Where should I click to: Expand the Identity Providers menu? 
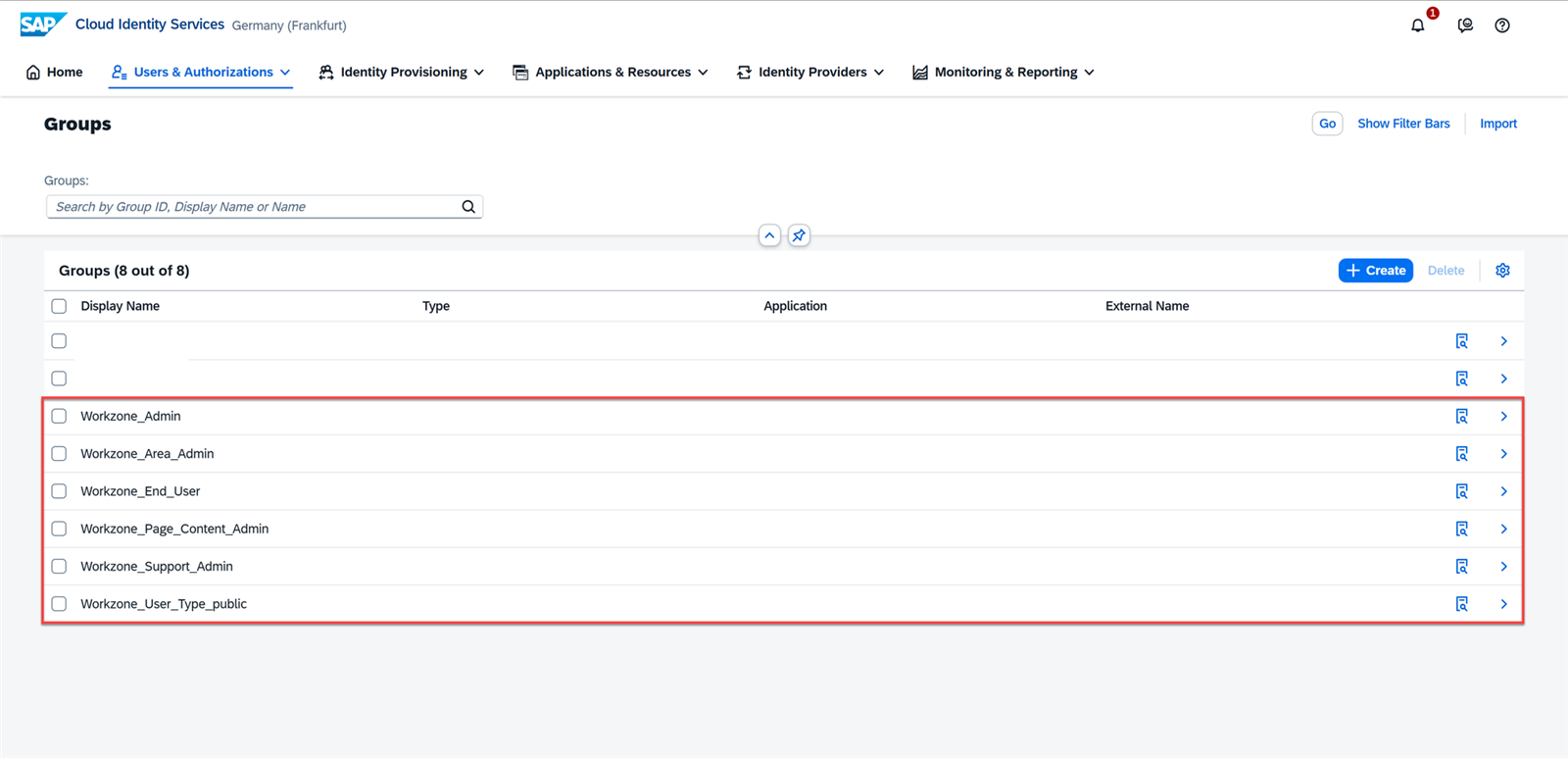pos(810,73)
